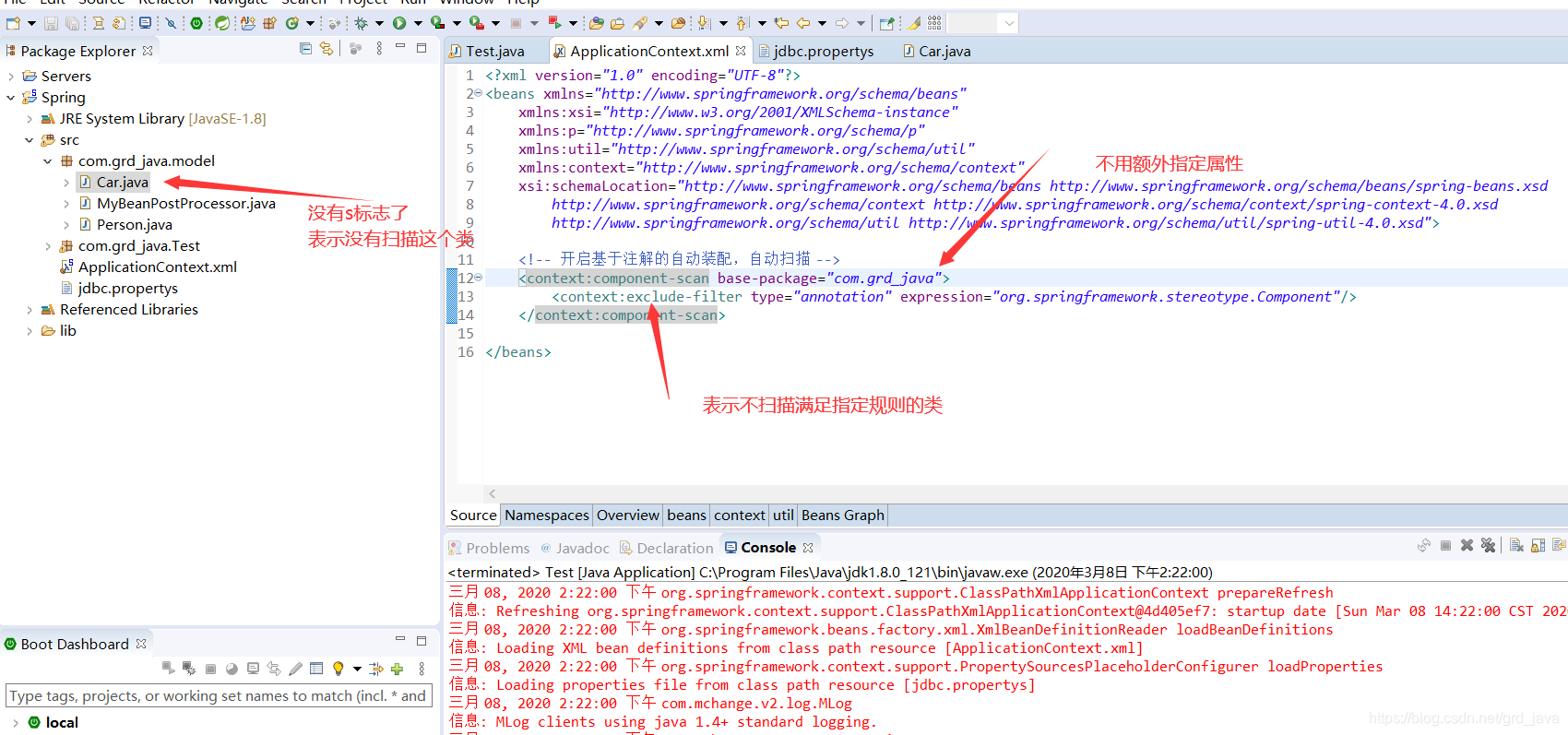Click Remove Launch icon in Console
The width and height of the screenshot is (1568, 735).
point(1467,546)
